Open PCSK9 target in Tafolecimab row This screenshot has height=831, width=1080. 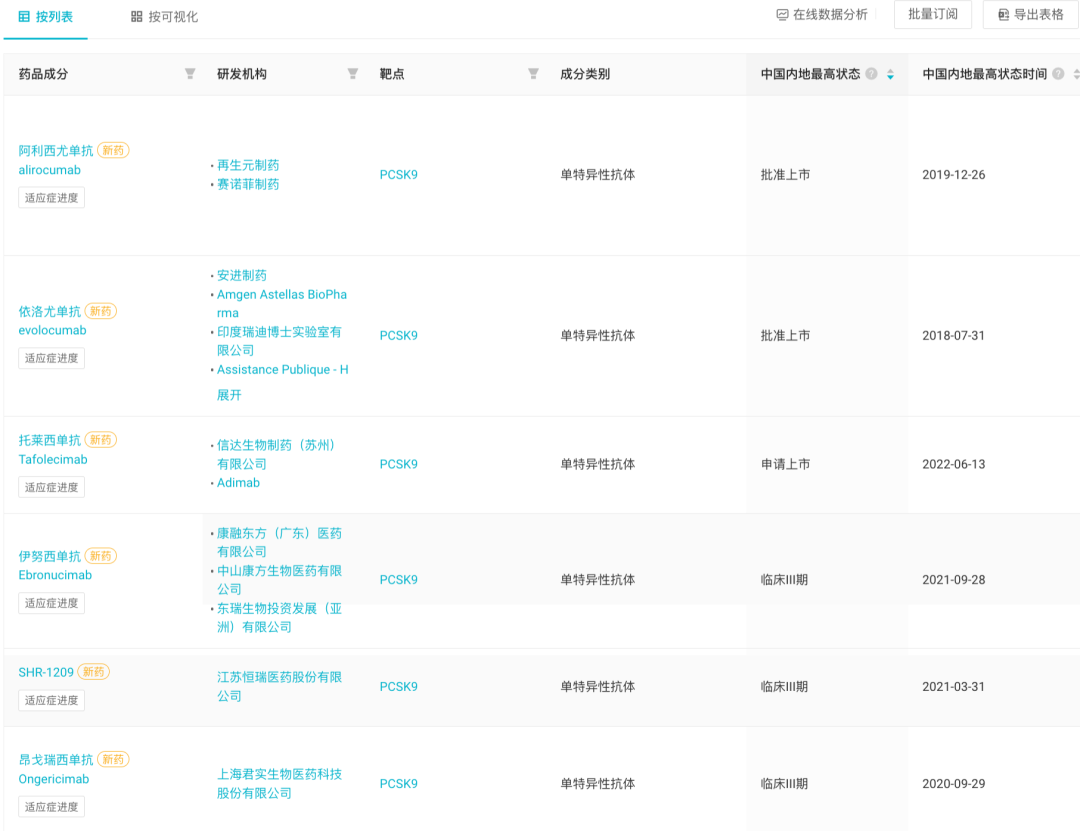click(x=399, y=464)
